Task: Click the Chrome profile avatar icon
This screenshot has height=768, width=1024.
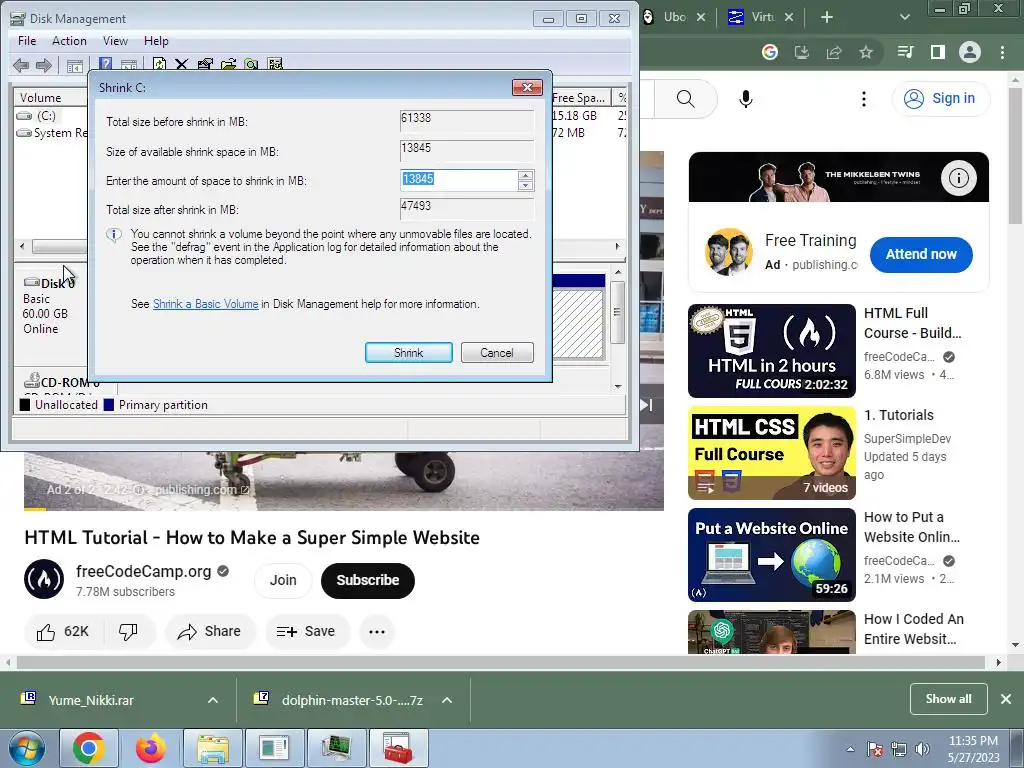Action: pos(970,52)
